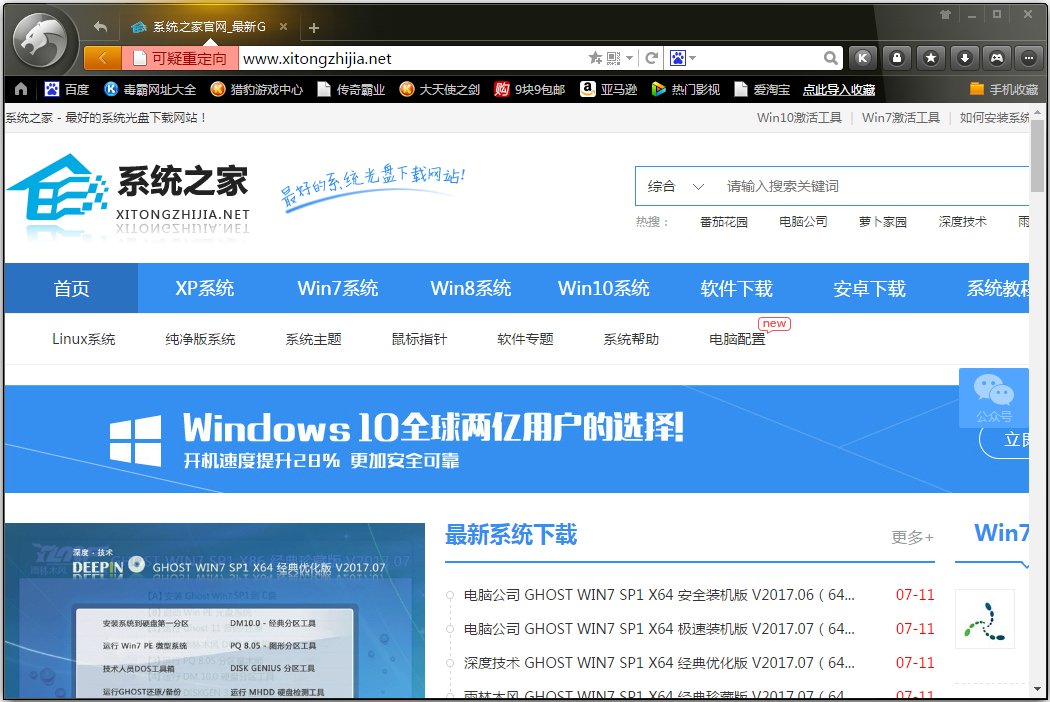Open the 爱淘宝 bookmark
The image size is (1050, 702).
pos(762,89)
